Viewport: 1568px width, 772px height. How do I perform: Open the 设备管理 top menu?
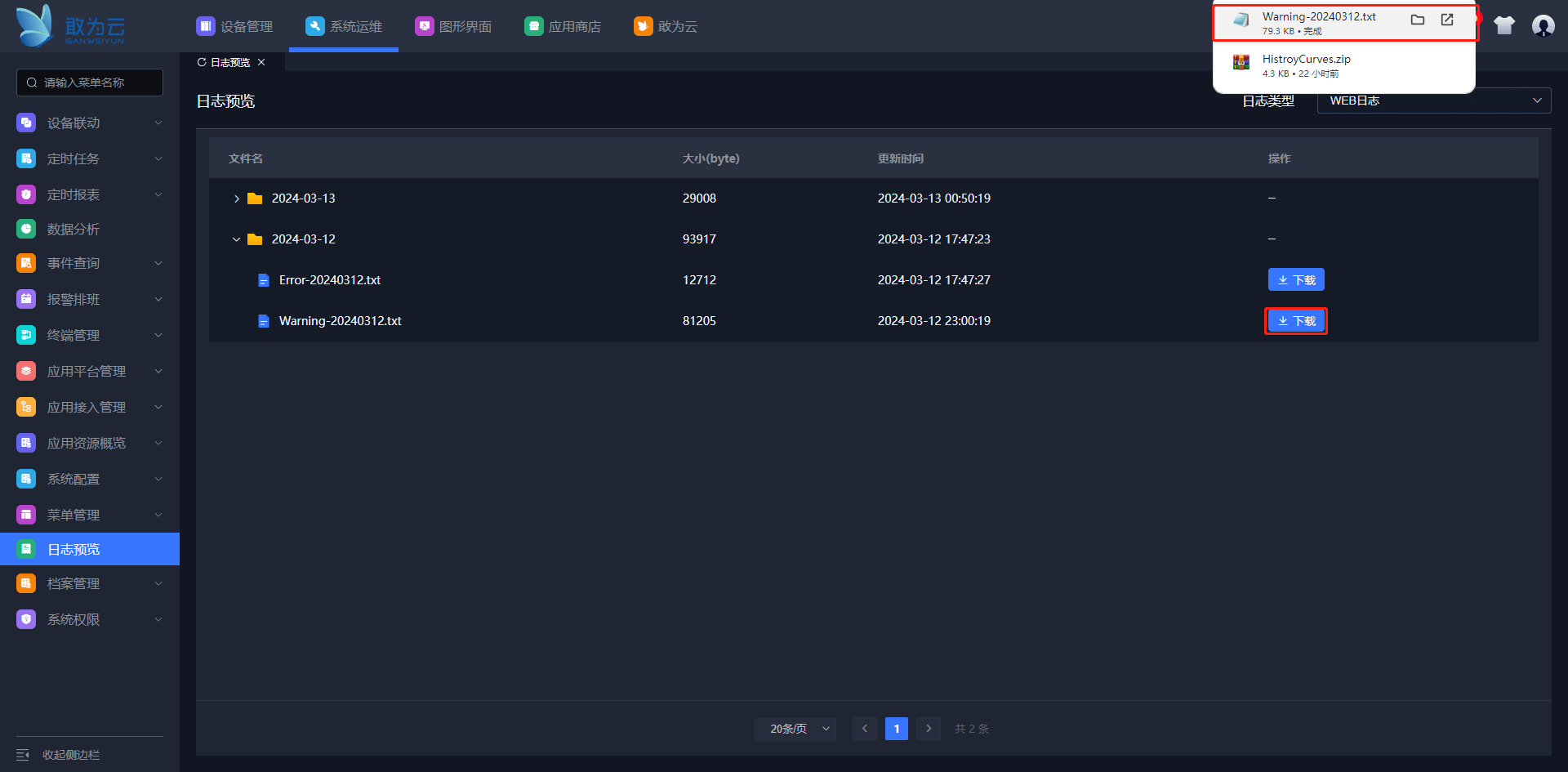coord(234,26)
